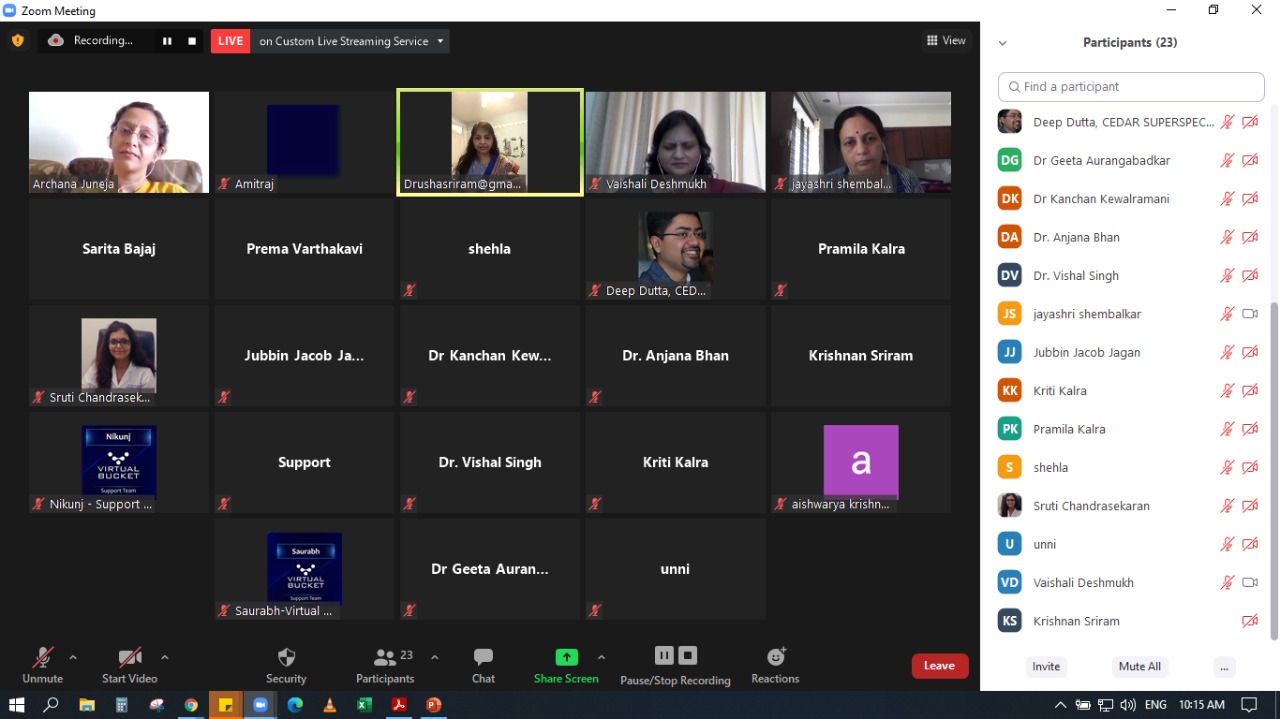Click the Find a participant search field
1280x719 pixels.
pos(1131,87)
